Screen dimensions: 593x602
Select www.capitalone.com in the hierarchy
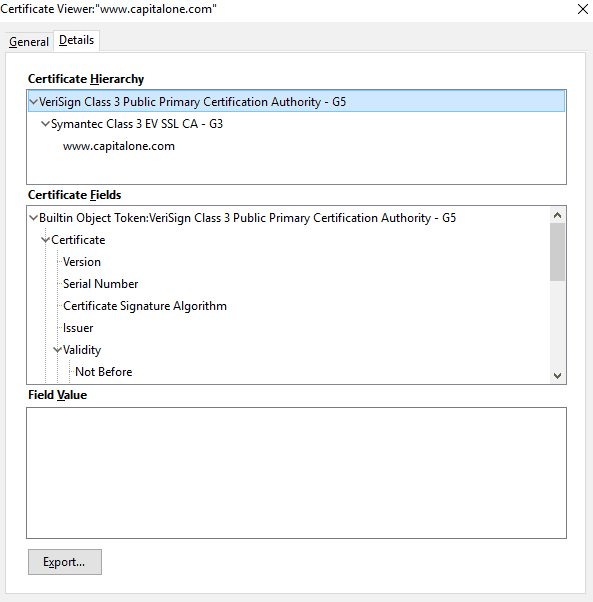click(119, 146)
